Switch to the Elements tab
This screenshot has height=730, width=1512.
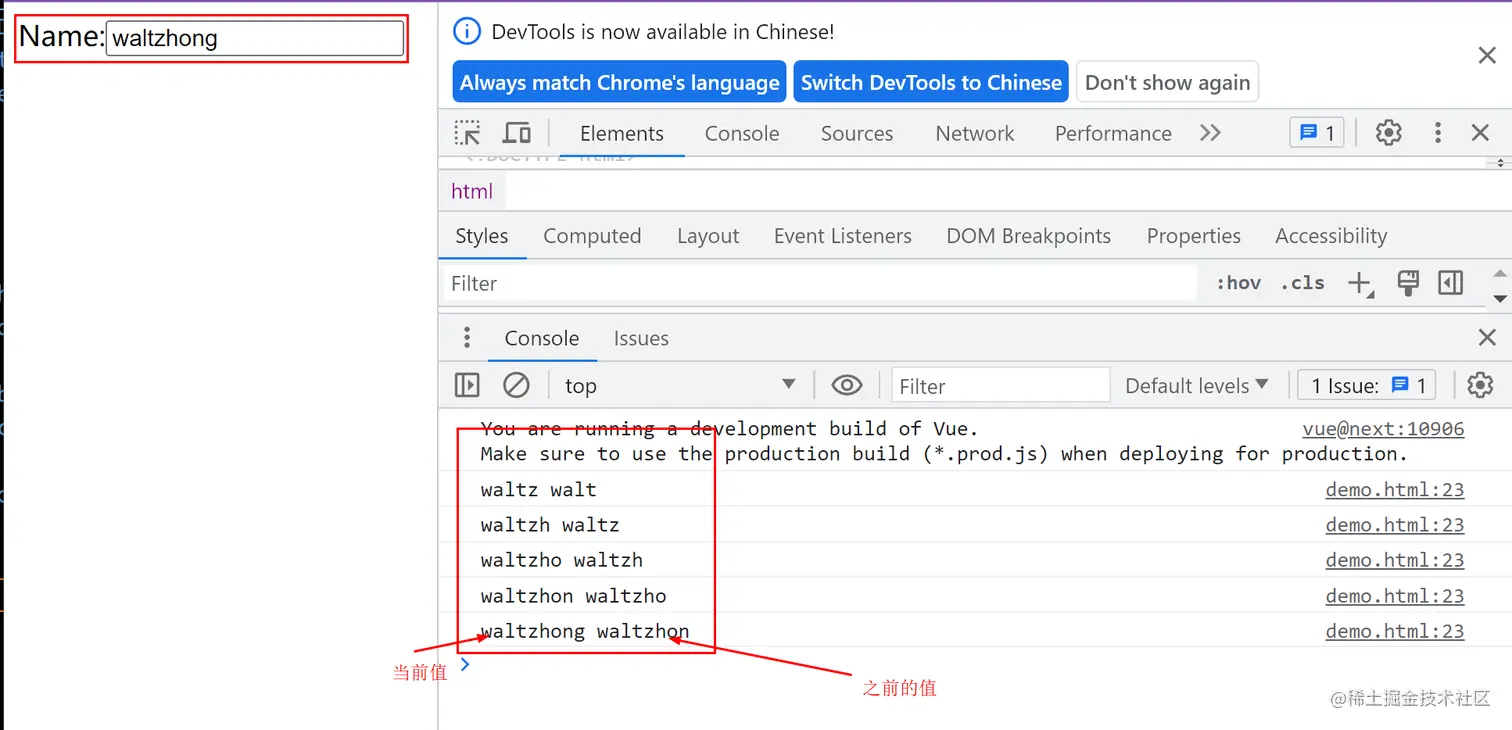tap(621, 134)
